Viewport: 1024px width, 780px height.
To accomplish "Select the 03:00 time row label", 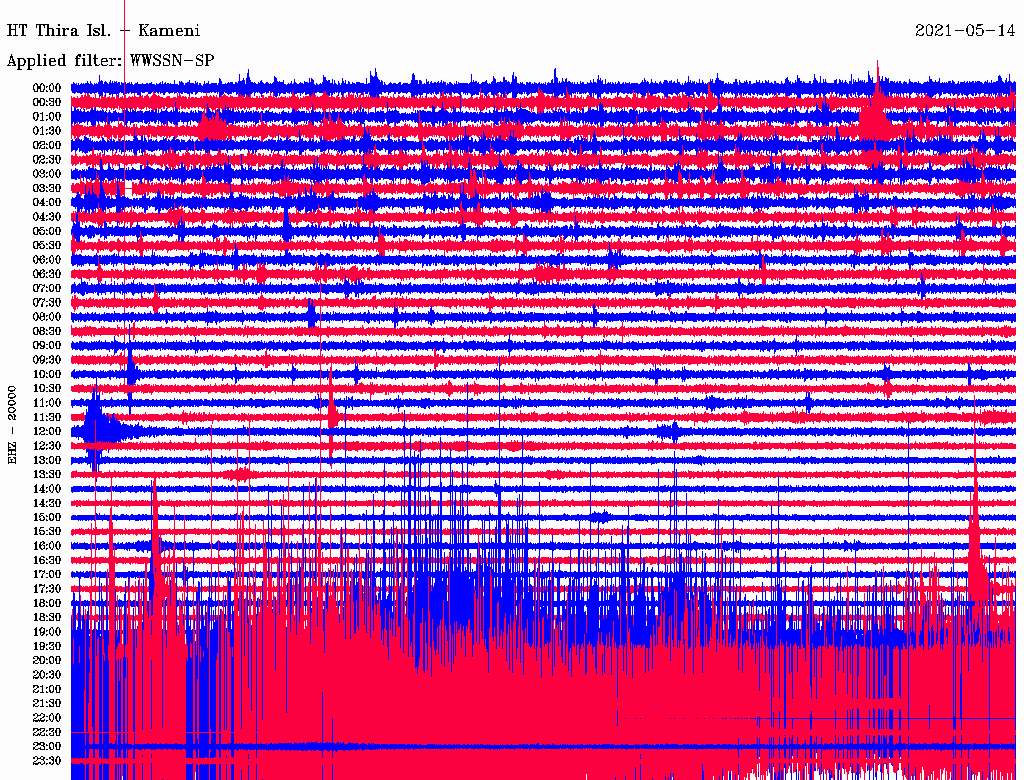I will tap(47, 174).
